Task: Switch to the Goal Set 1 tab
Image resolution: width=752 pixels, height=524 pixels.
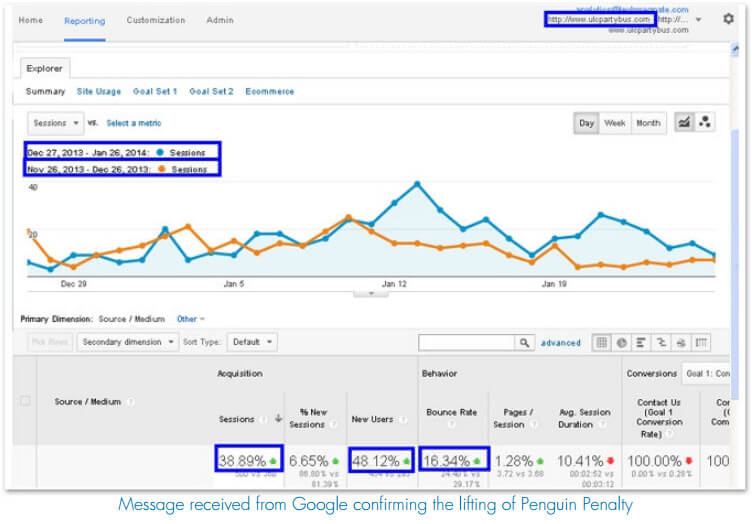Action: tap(155, 91)
